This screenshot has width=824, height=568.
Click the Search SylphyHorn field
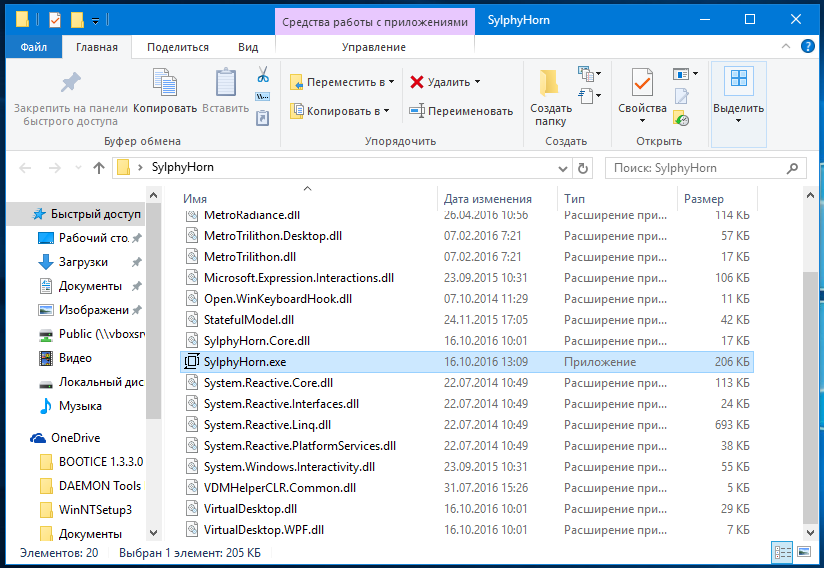pos(705,168)
